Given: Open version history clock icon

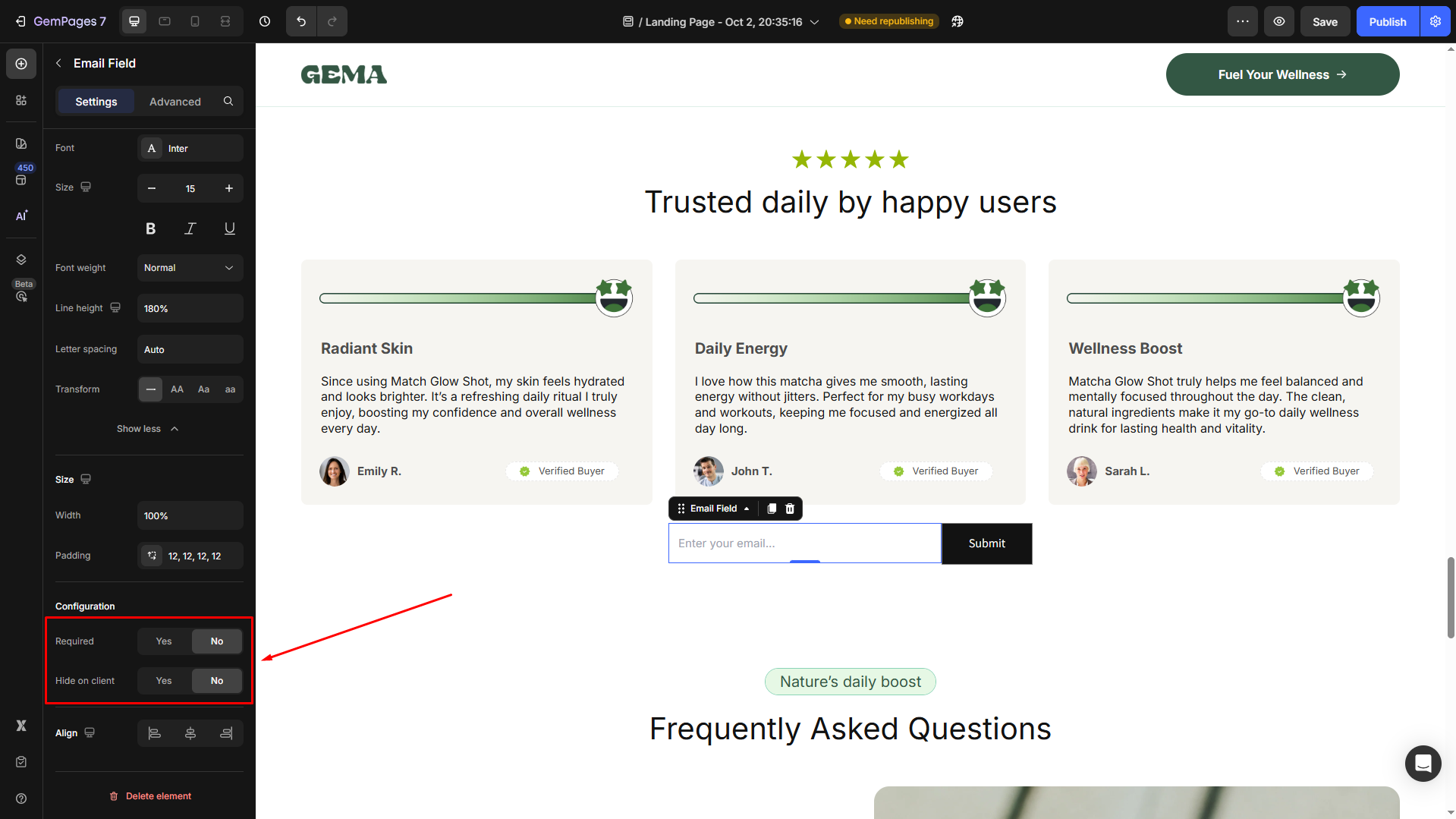Looking at the screenshot, I should click(265, 21).
